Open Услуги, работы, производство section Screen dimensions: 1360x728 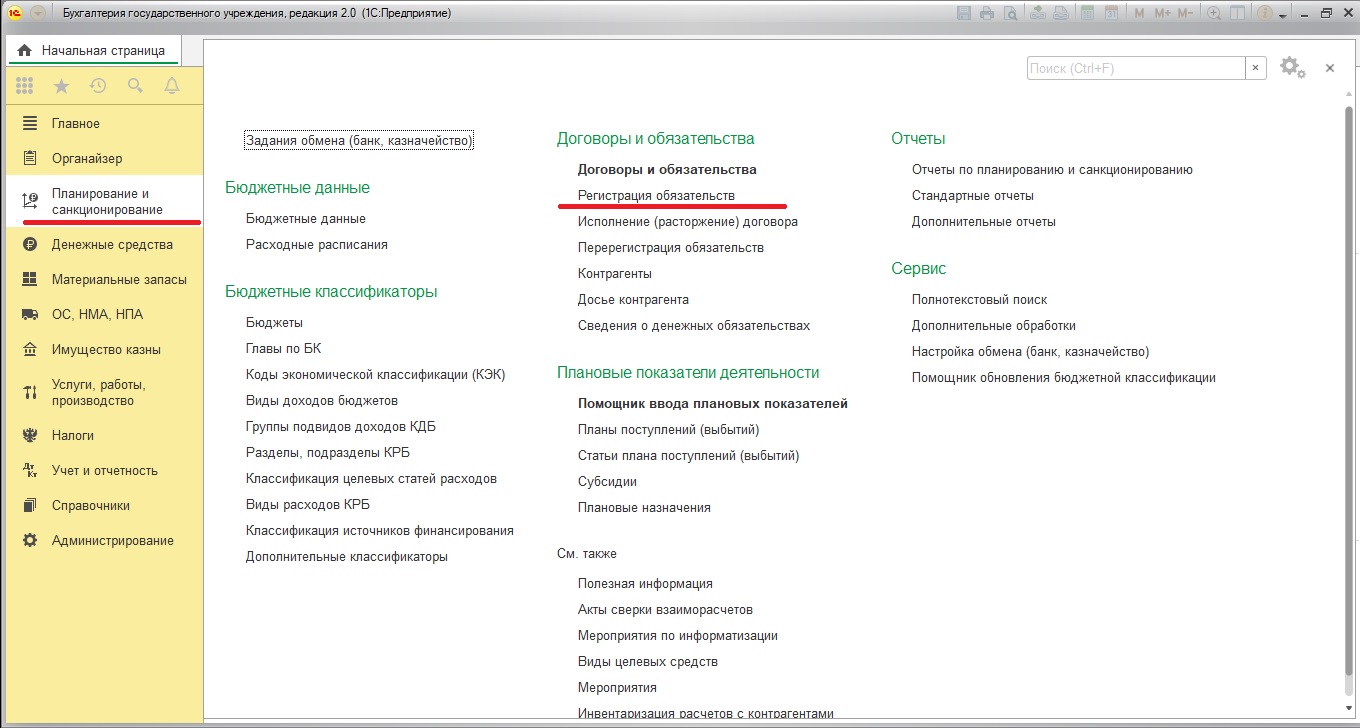tap(103, 392)
